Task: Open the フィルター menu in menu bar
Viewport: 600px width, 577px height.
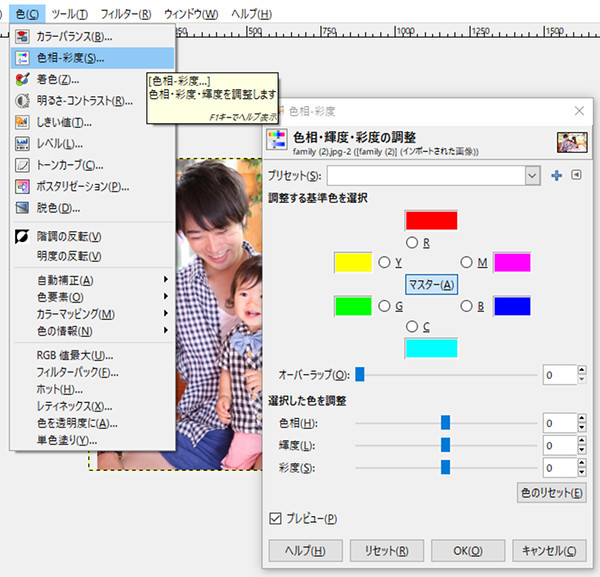Action: 126,15
